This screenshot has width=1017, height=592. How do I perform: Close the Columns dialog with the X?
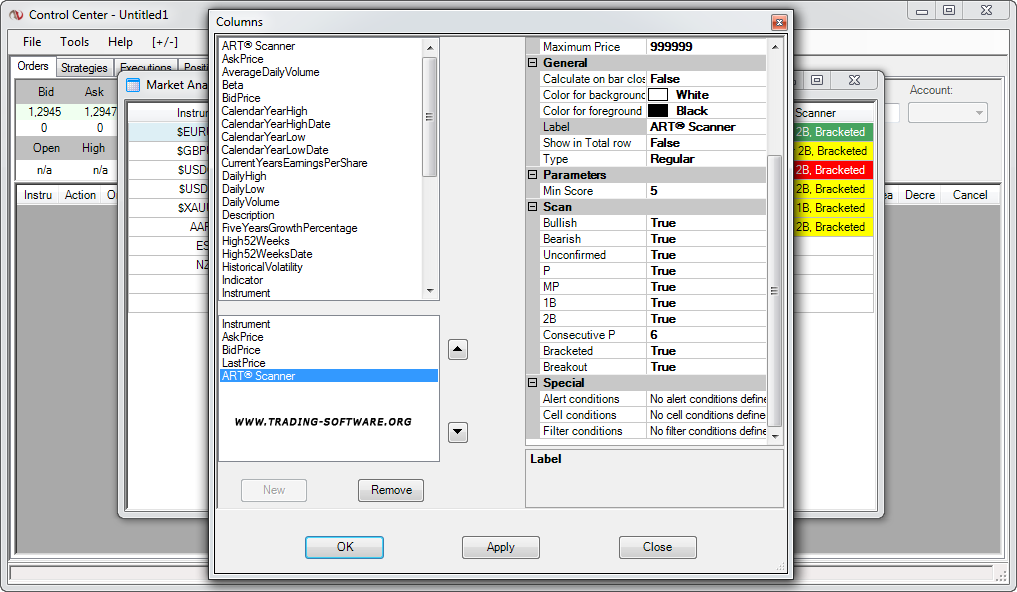pos(778,22)
